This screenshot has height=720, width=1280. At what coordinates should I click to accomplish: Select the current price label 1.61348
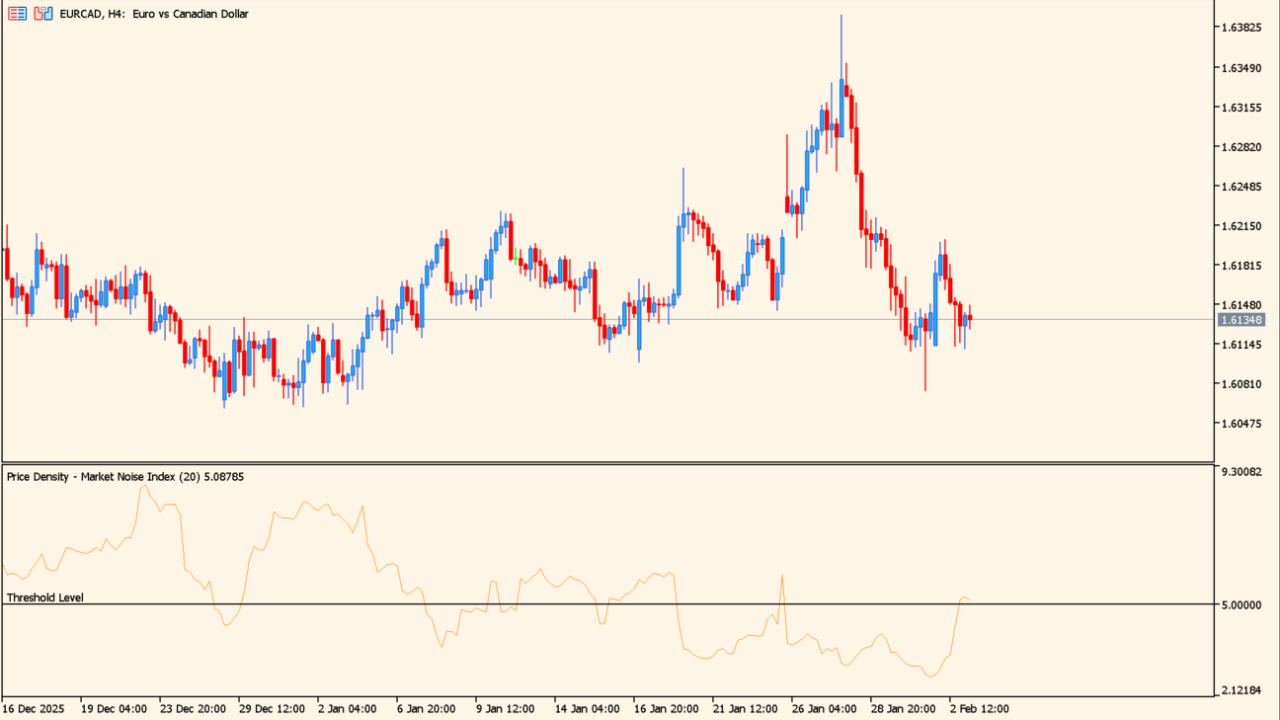tap(1241, 320)
